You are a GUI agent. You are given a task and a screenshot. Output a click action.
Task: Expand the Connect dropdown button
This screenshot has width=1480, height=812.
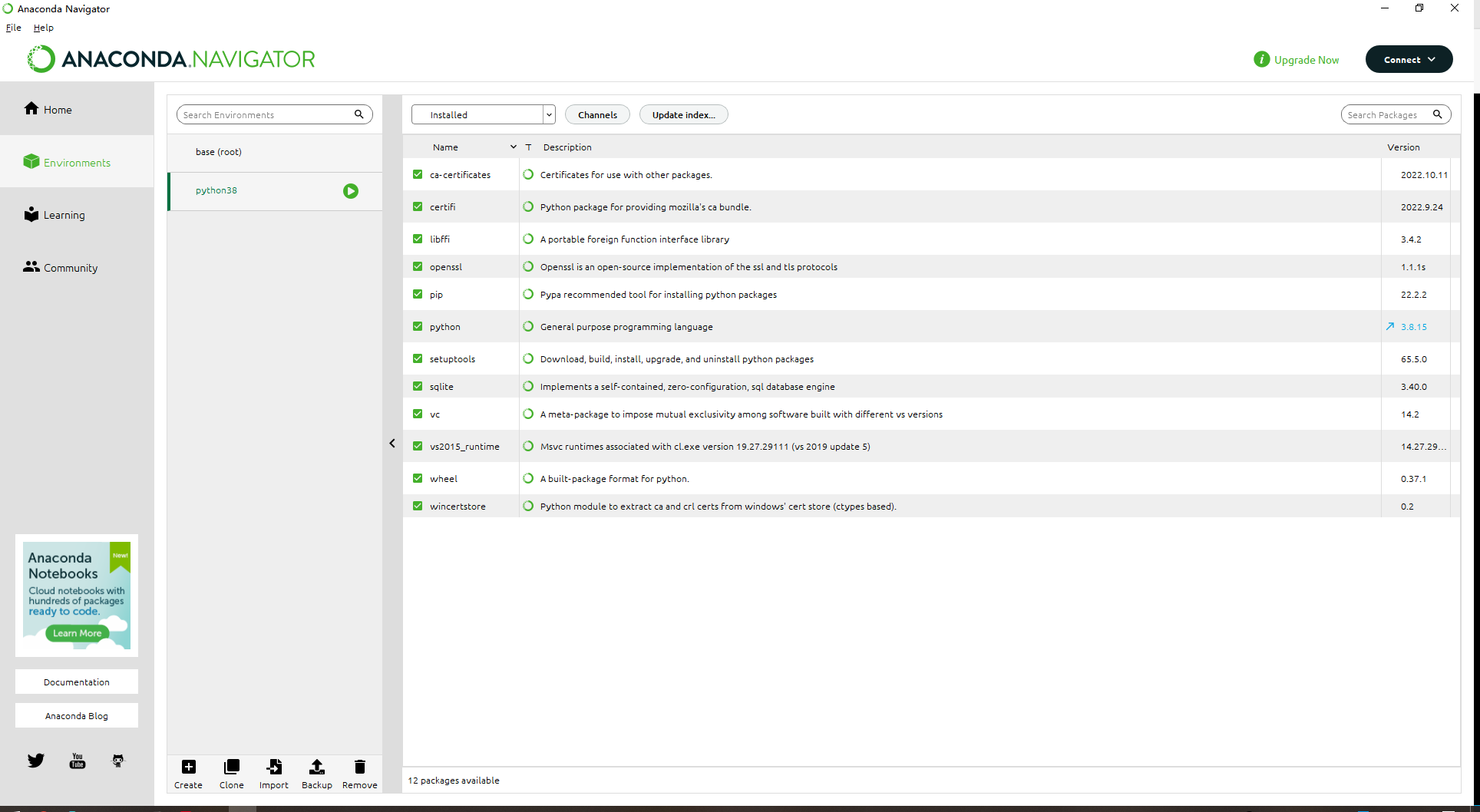point(1409,59)
